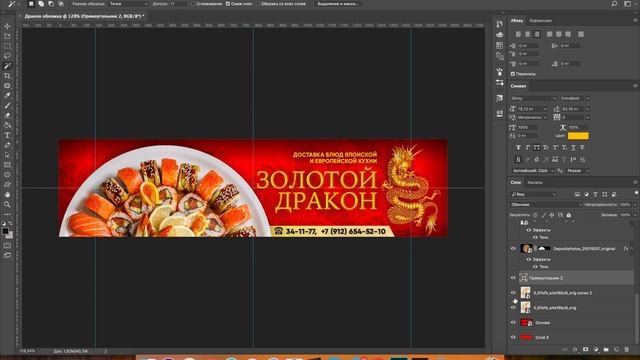Click the add layer style fx icon
Screen dimensions: 640x360
click(575, 349)
